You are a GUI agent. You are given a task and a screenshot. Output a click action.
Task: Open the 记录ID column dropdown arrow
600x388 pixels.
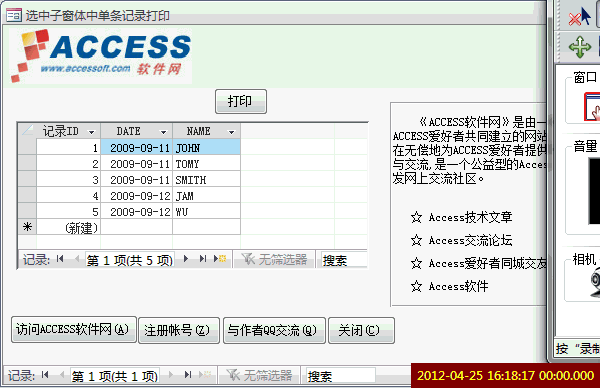click(x=91, y=132)
